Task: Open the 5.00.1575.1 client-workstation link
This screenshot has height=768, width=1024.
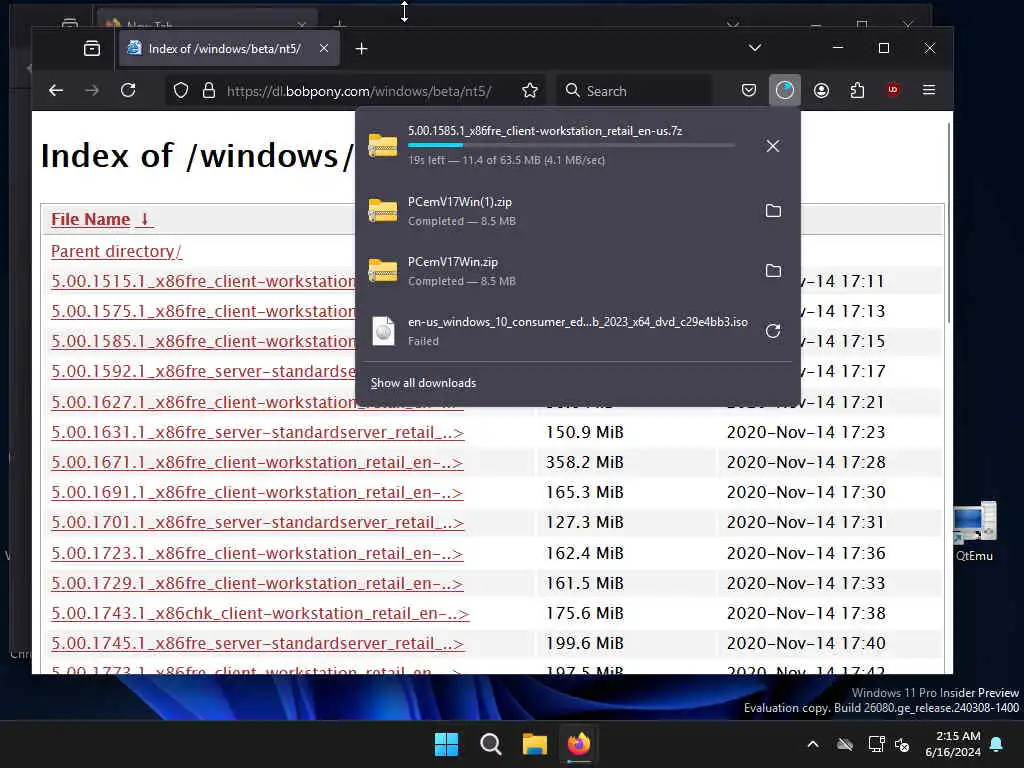Action: click(x=203, y=312)
